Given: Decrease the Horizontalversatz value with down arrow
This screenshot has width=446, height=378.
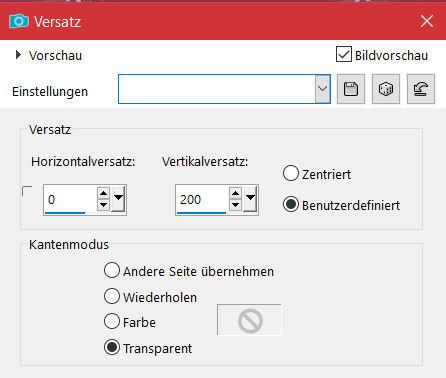Looking at the screenshot, I should (103, 205).
